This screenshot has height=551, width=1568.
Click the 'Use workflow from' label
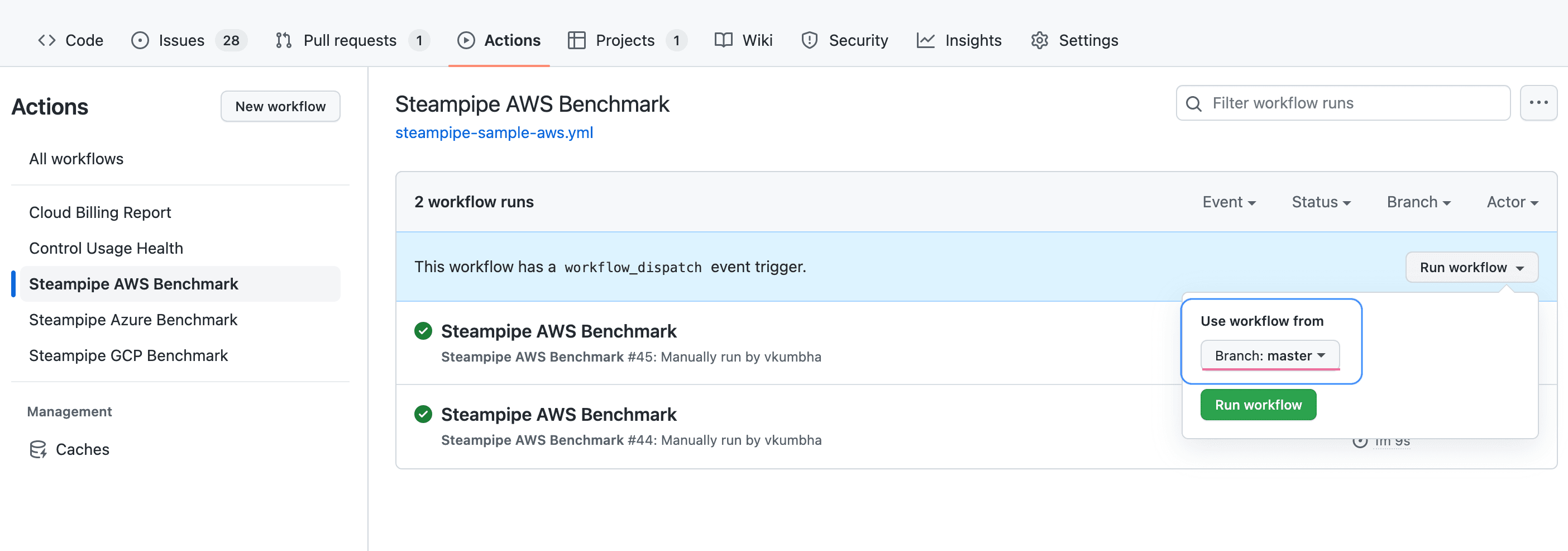click(x=1262, y=321)
